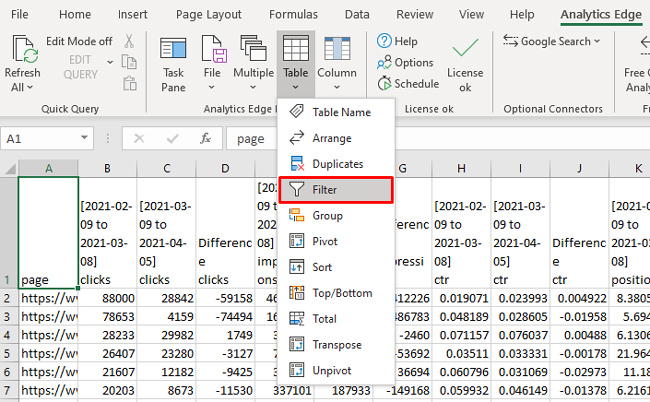650x402 pixels.
Task: Open the Schedule tool
Action: [409, 84]
